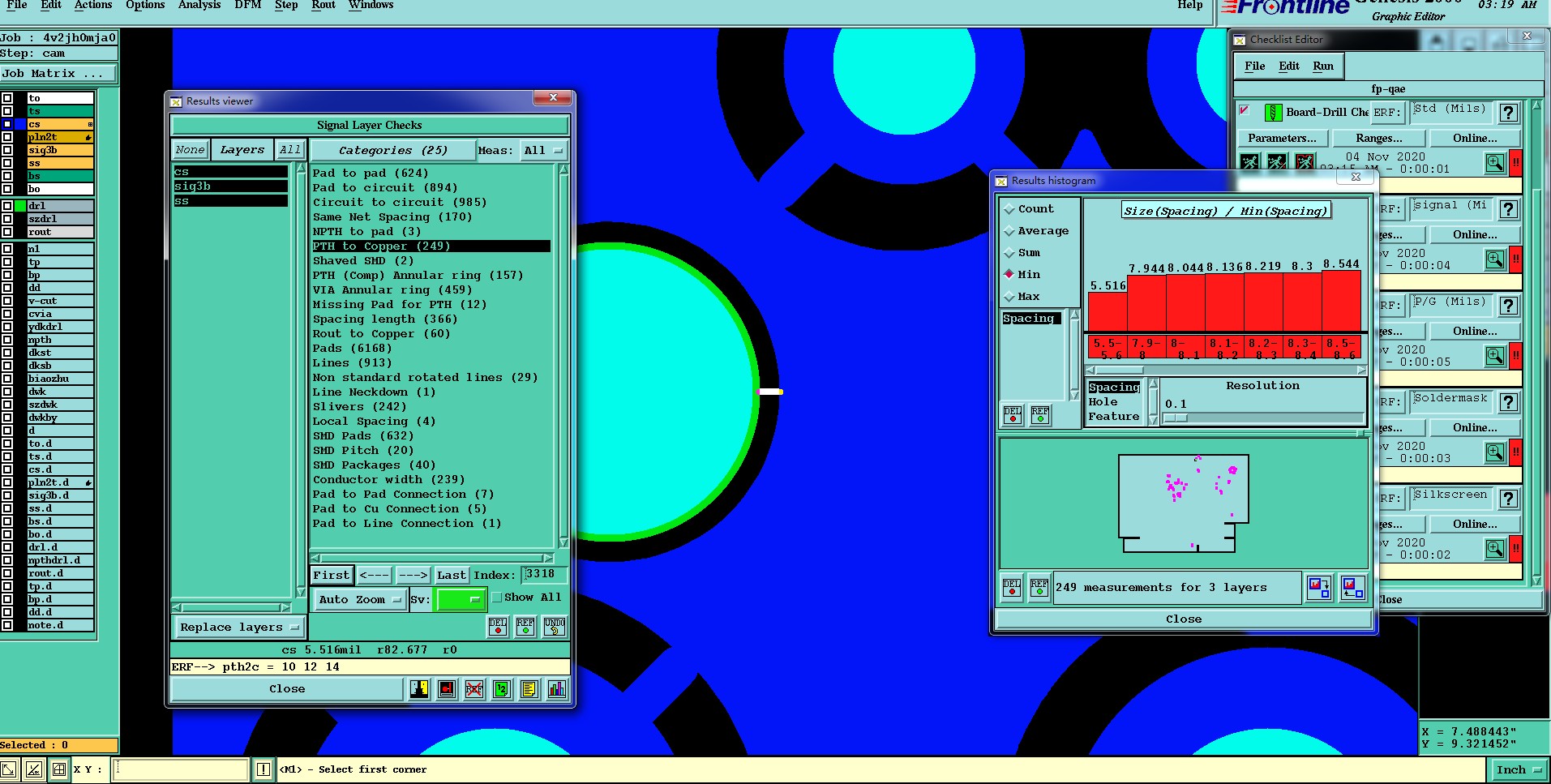
Task: Click UNDO icon in Results viewer
Action: (555, 626)
